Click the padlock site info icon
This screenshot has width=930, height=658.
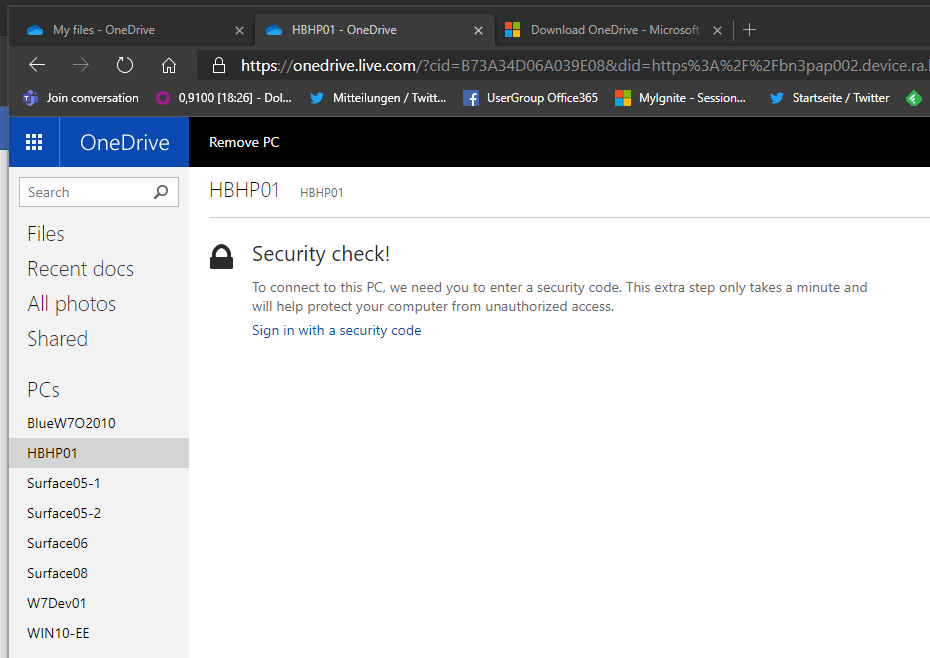(218, 66)
